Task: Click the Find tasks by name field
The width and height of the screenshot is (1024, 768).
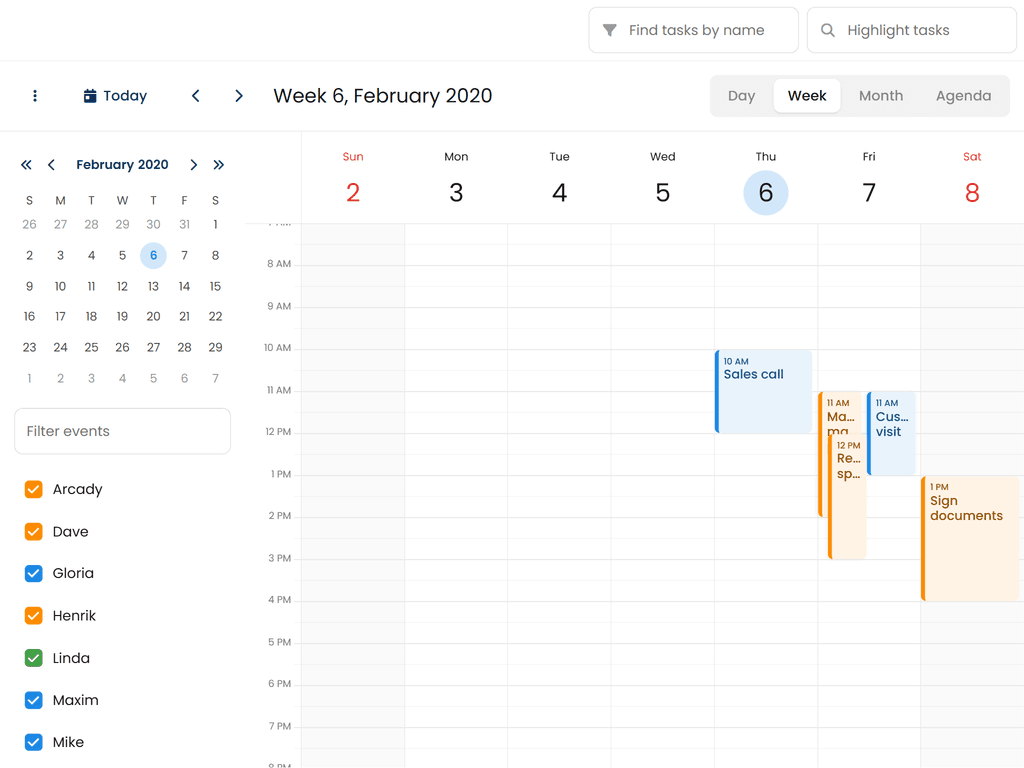Action: 695,30
